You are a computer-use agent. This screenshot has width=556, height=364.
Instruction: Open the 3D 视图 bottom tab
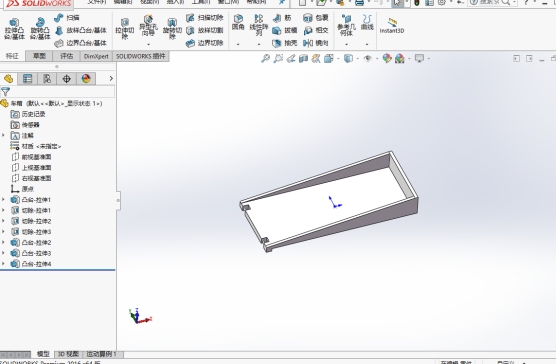(x=68, y=354)
